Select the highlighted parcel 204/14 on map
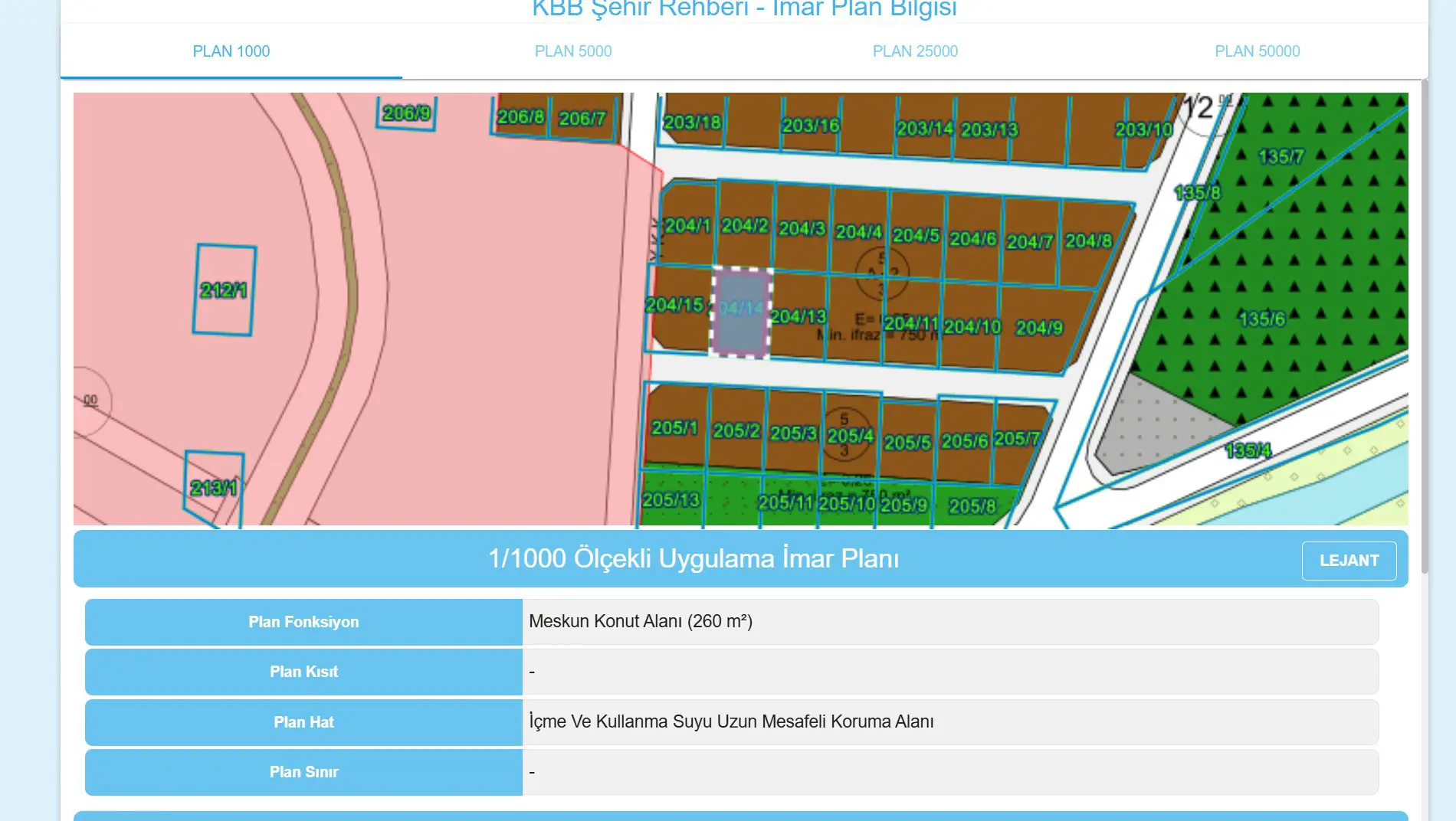Screen dimensions: 1456x821 coord(741,312)
